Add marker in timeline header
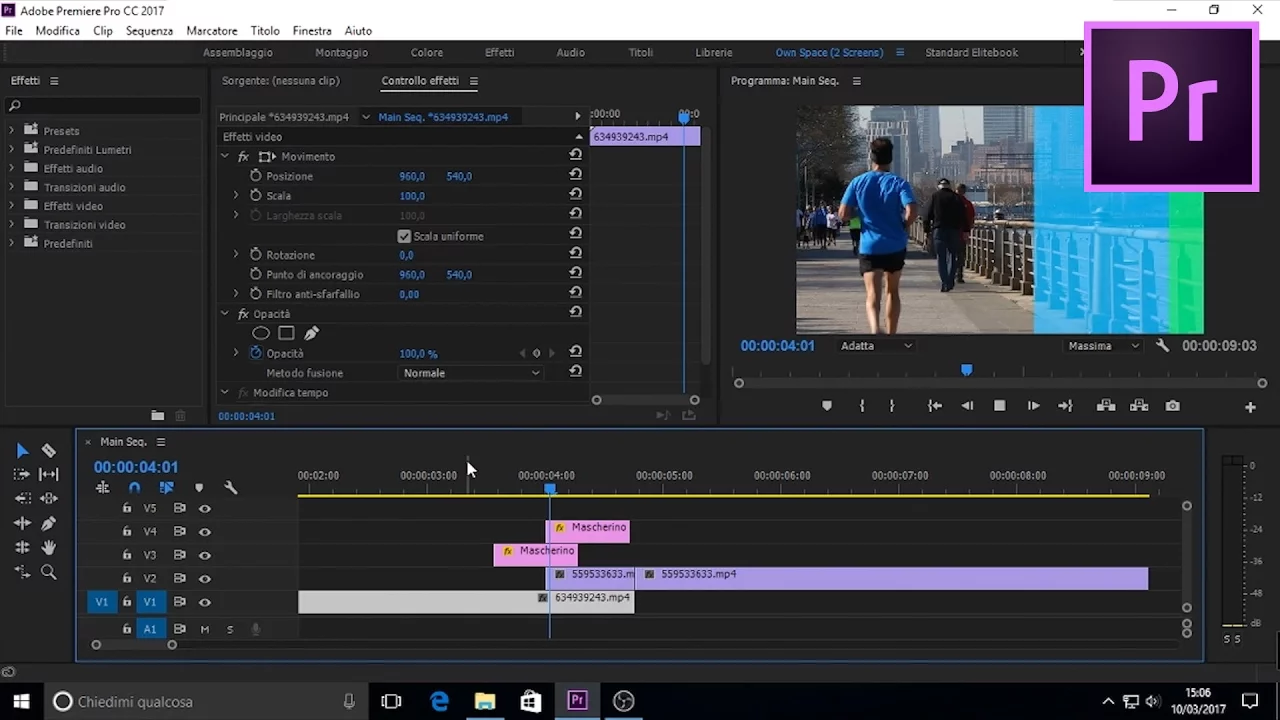Image resolution: width=1280 pixels, height=720 pixels. pos(199,488)
